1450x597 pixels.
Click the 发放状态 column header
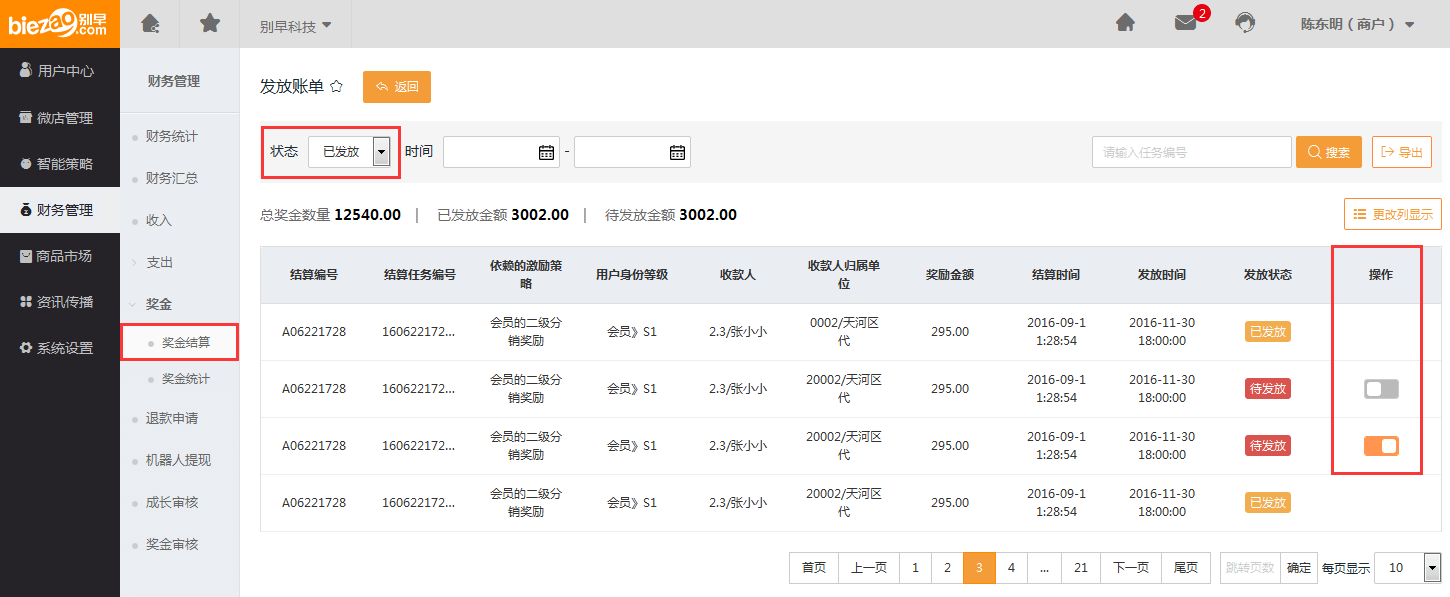tap(1268, 274)
